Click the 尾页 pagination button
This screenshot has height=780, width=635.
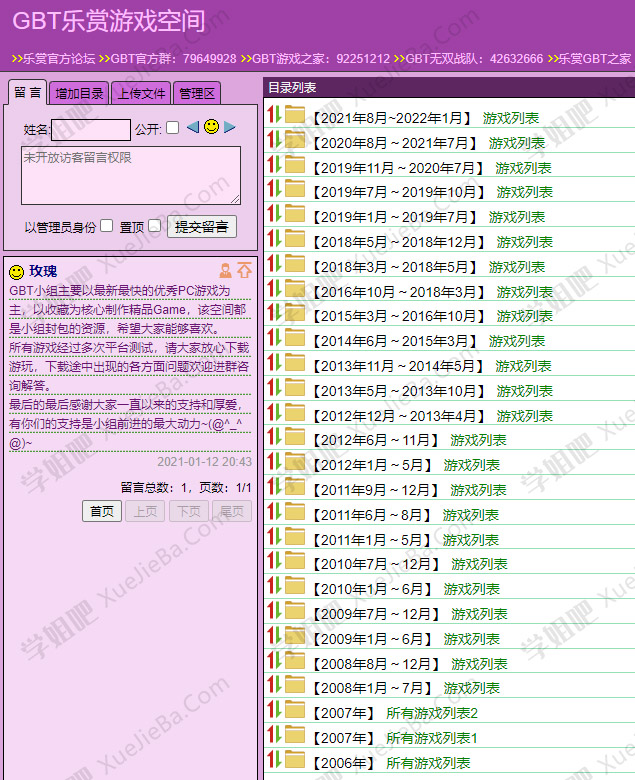(232, 511)
